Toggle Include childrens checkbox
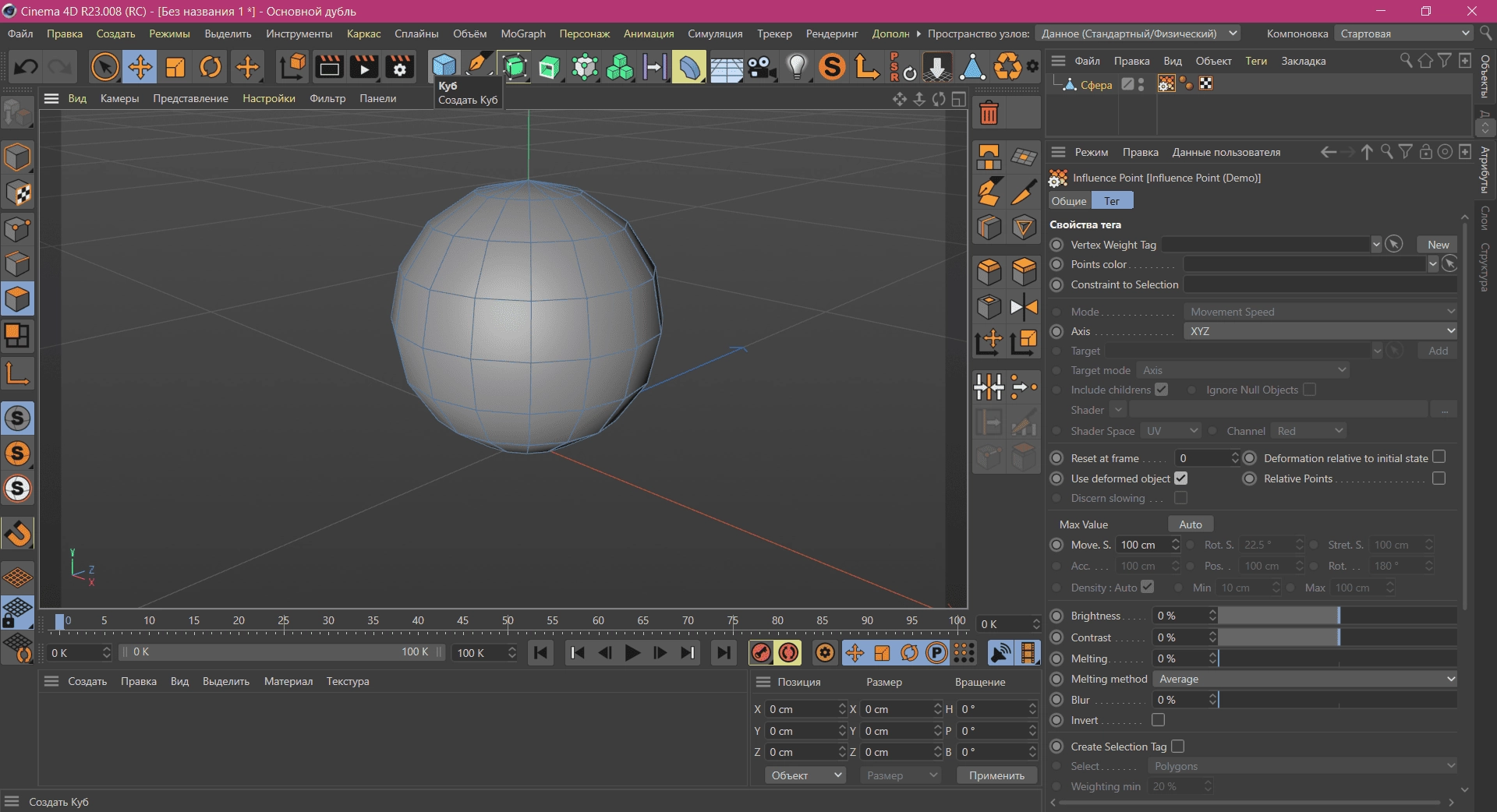Image resolution: width=1497 pixels, height=812 pixels. (1162, 390)
